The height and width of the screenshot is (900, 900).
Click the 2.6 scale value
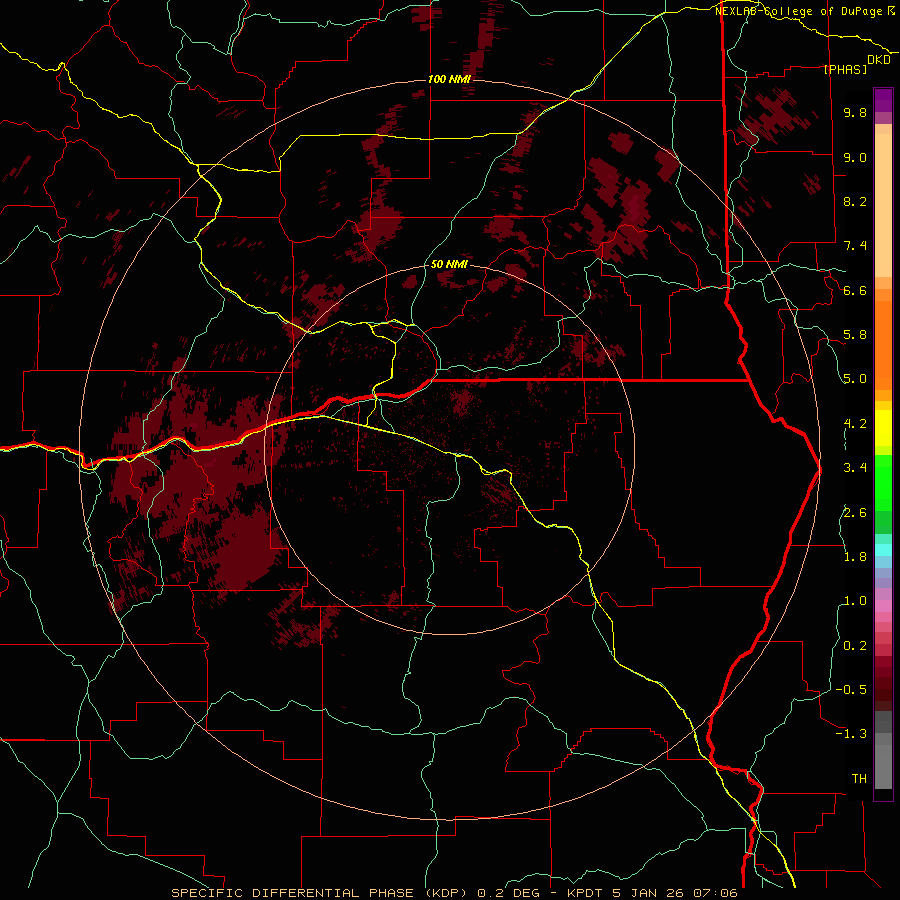(x=855, y=512)
